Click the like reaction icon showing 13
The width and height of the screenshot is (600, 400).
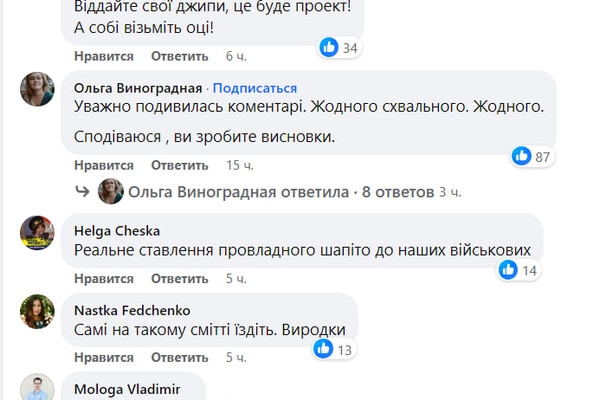click(x=323, y=349)
